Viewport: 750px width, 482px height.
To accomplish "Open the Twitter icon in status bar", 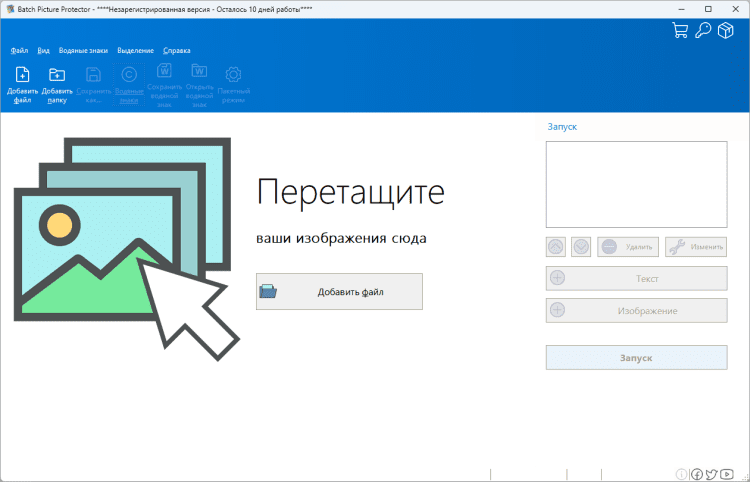I will tap(711, 474).
